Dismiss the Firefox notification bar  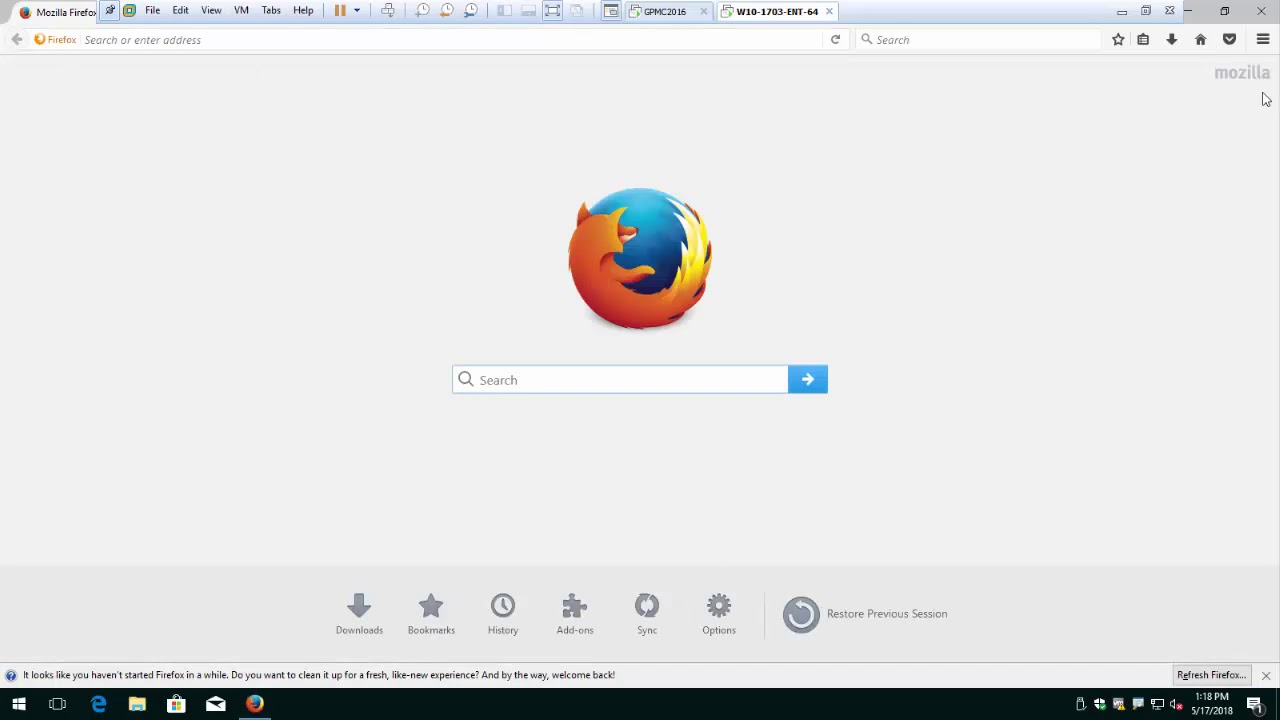1266,676
